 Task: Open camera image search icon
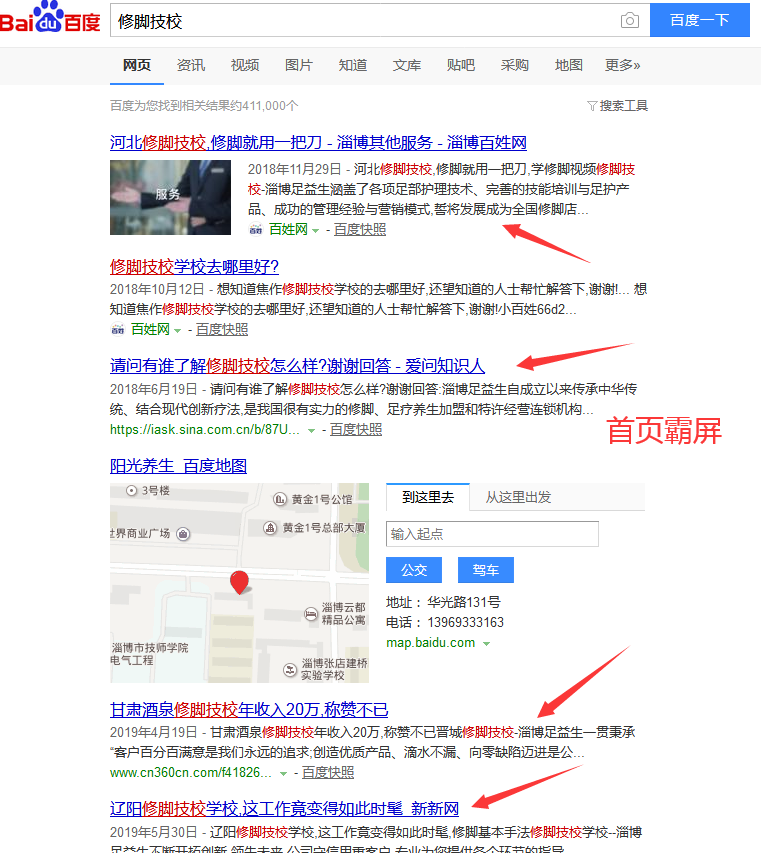pyautogui.click(x=629, y=21)
